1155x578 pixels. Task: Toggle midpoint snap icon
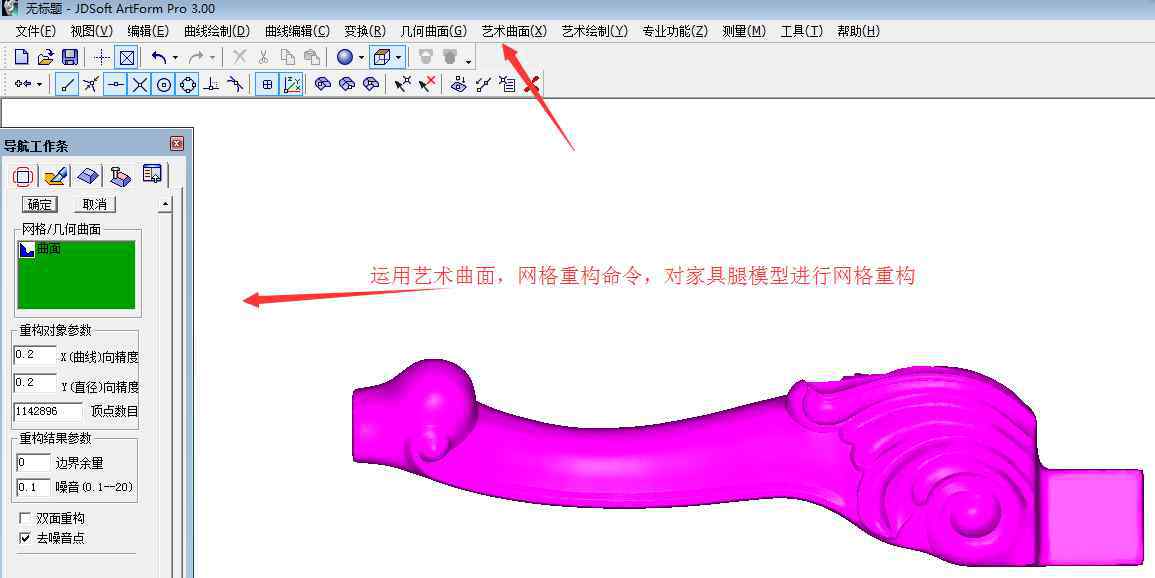tap(115, 85)
